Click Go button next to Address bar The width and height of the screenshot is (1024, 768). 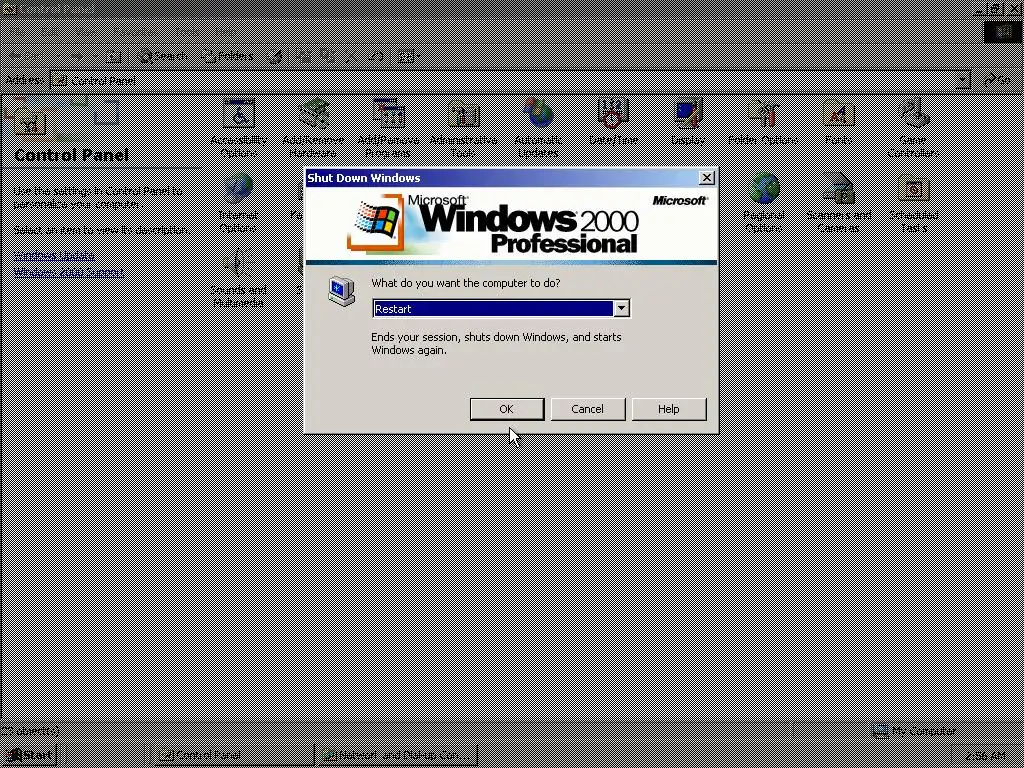coord(998,80)
